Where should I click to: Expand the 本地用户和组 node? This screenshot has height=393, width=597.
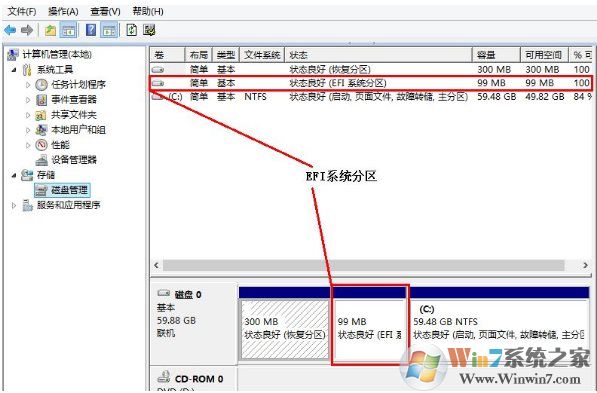(x=28, y=130)
